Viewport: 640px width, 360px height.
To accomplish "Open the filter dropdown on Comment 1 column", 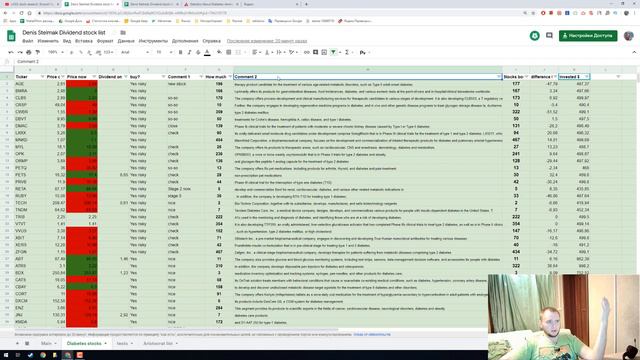I will (x=201, y=77).
